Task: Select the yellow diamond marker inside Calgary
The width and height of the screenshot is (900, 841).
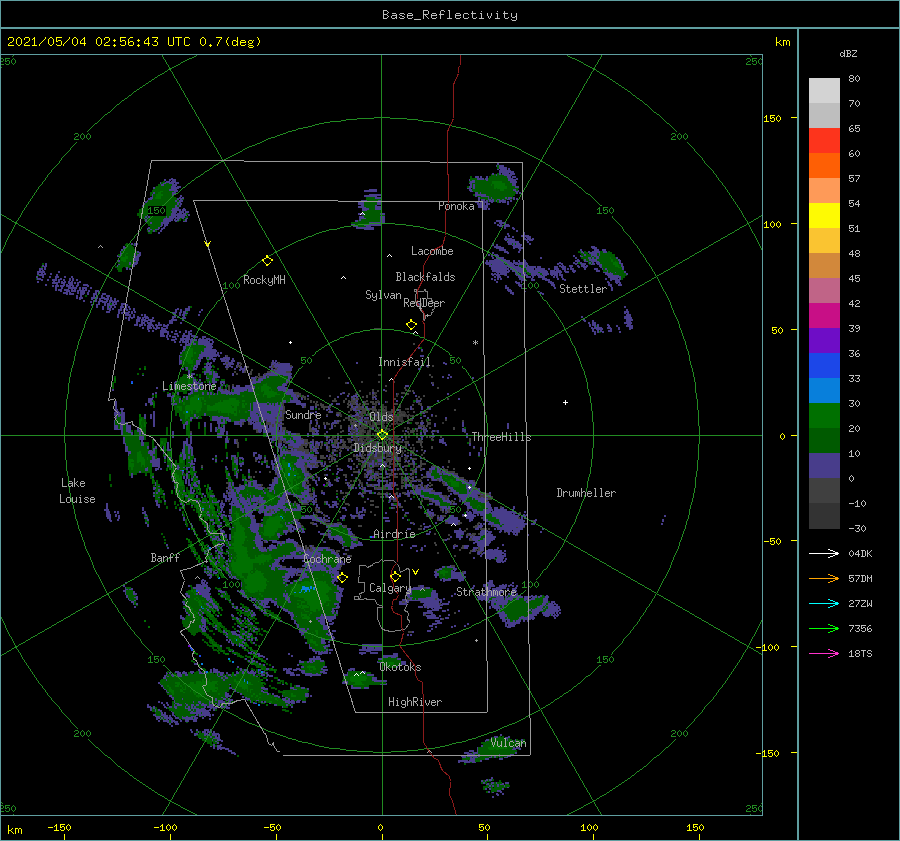Action: (395, 576)
